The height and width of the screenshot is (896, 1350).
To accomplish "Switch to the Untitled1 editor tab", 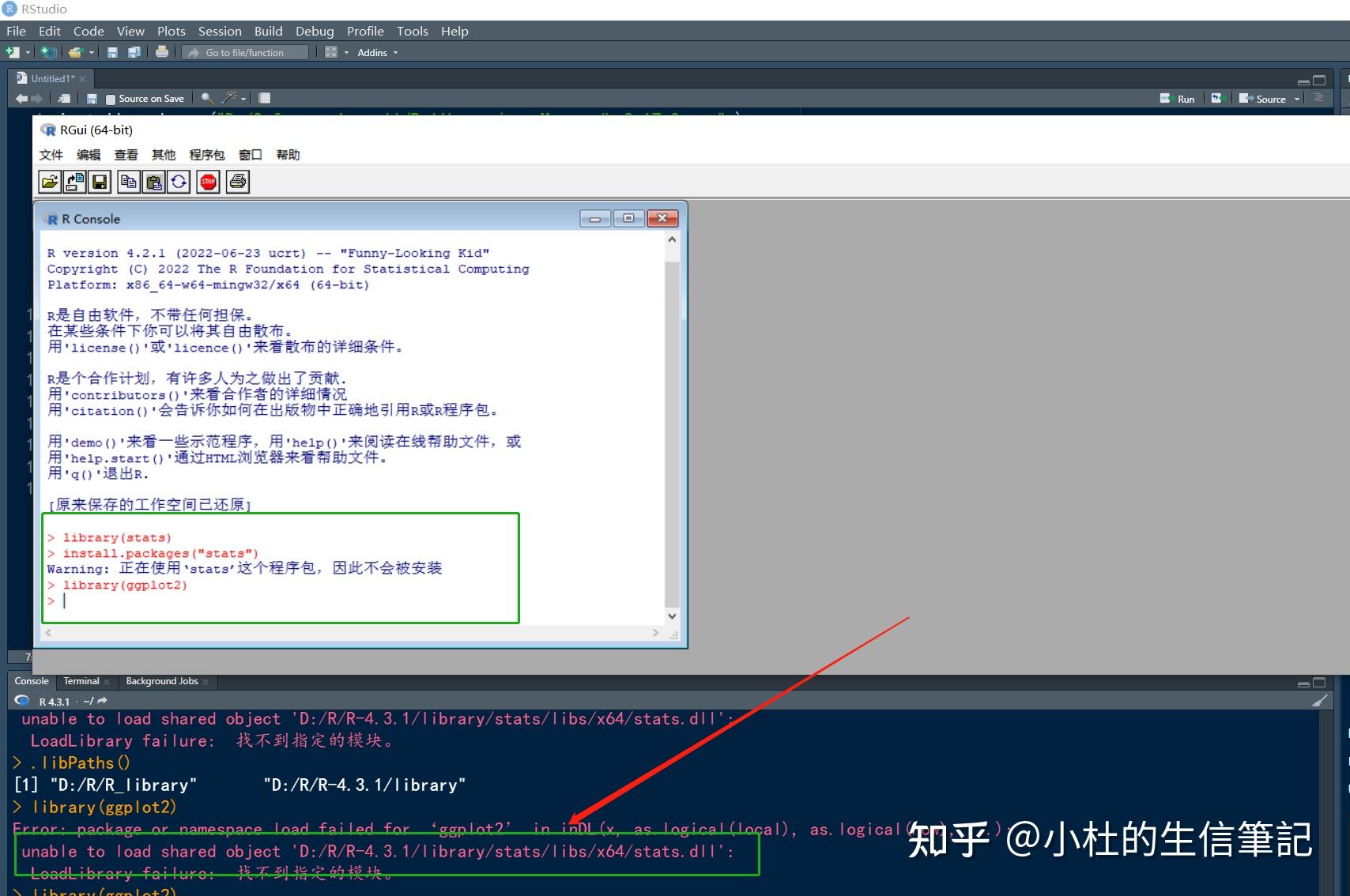I will 52,78.
